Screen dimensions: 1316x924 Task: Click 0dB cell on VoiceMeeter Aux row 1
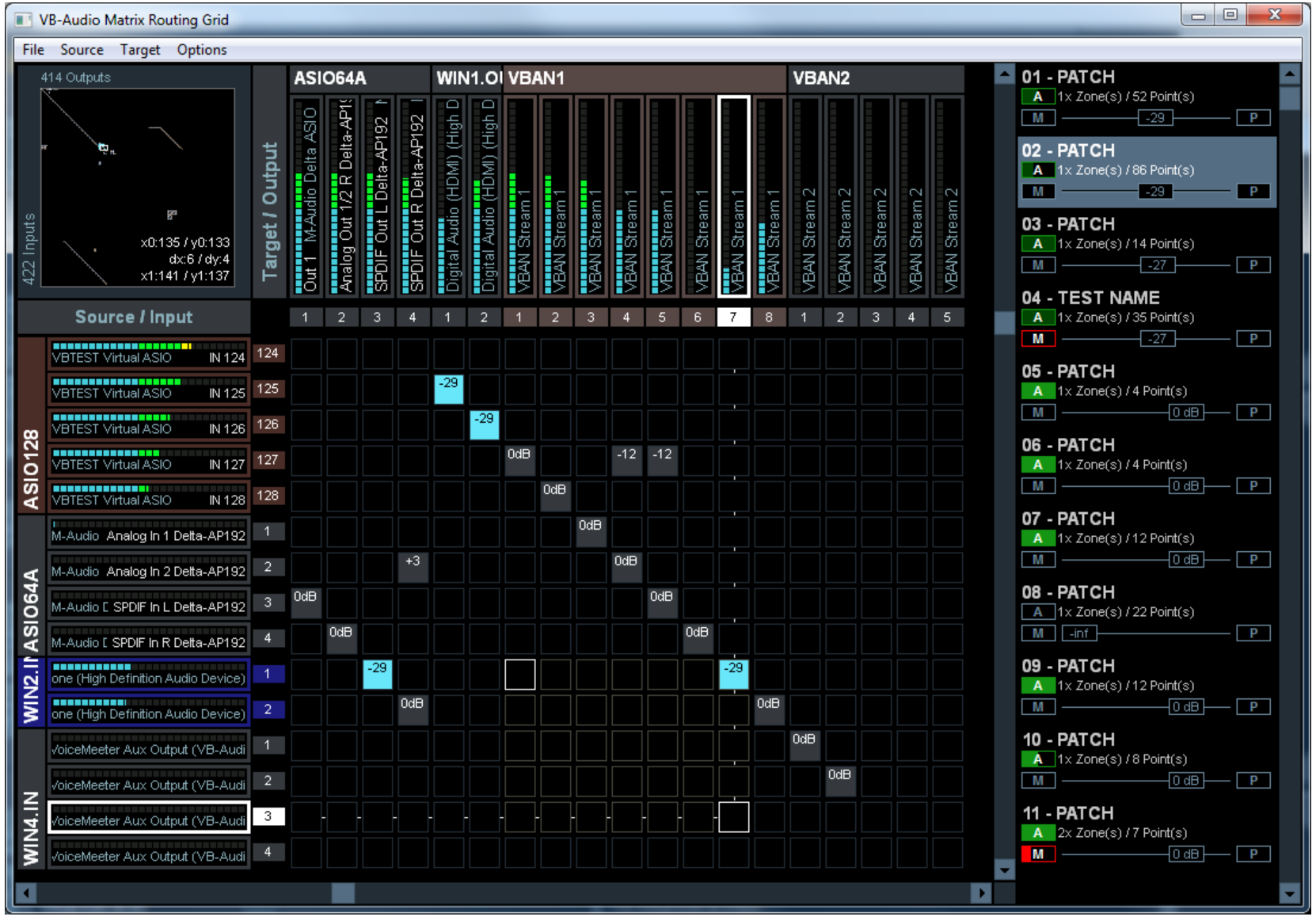pyautogui.click(x=804, y=745)
